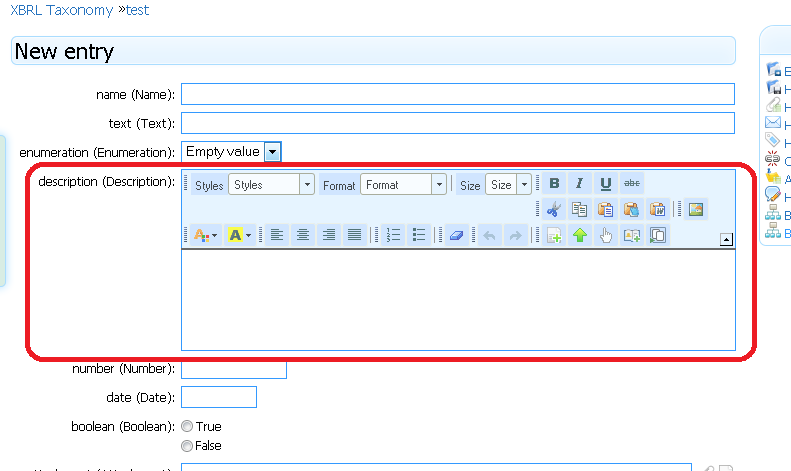Click Paste as plain text icon

click(632, 209)
